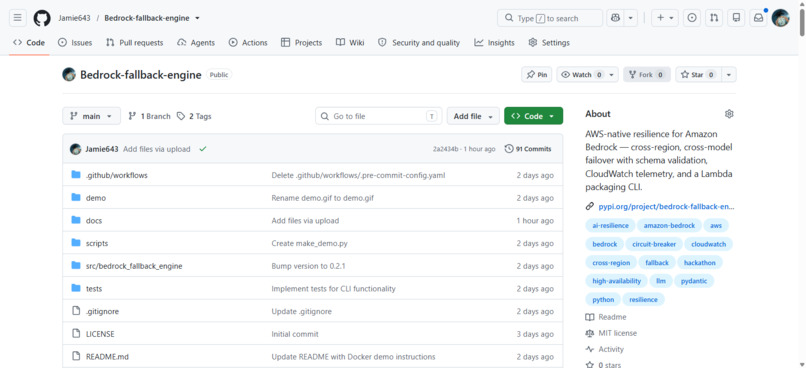The height and width of the screenshot is (368, 806).
Task: Open the pypi.org project link
Action: [x=666, y=207]
